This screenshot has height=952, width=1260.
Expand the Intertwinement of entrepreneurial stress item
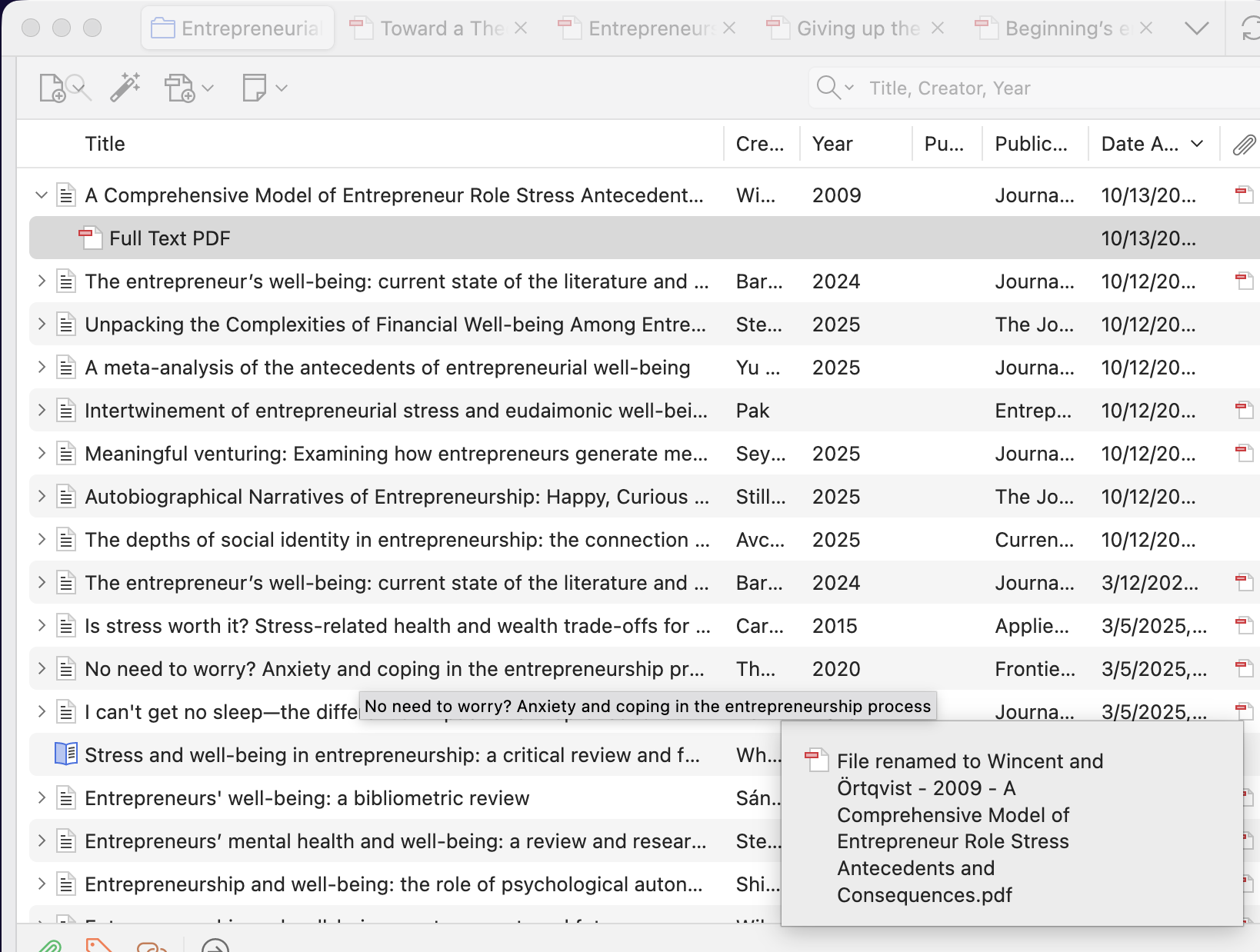pos(42,411)
